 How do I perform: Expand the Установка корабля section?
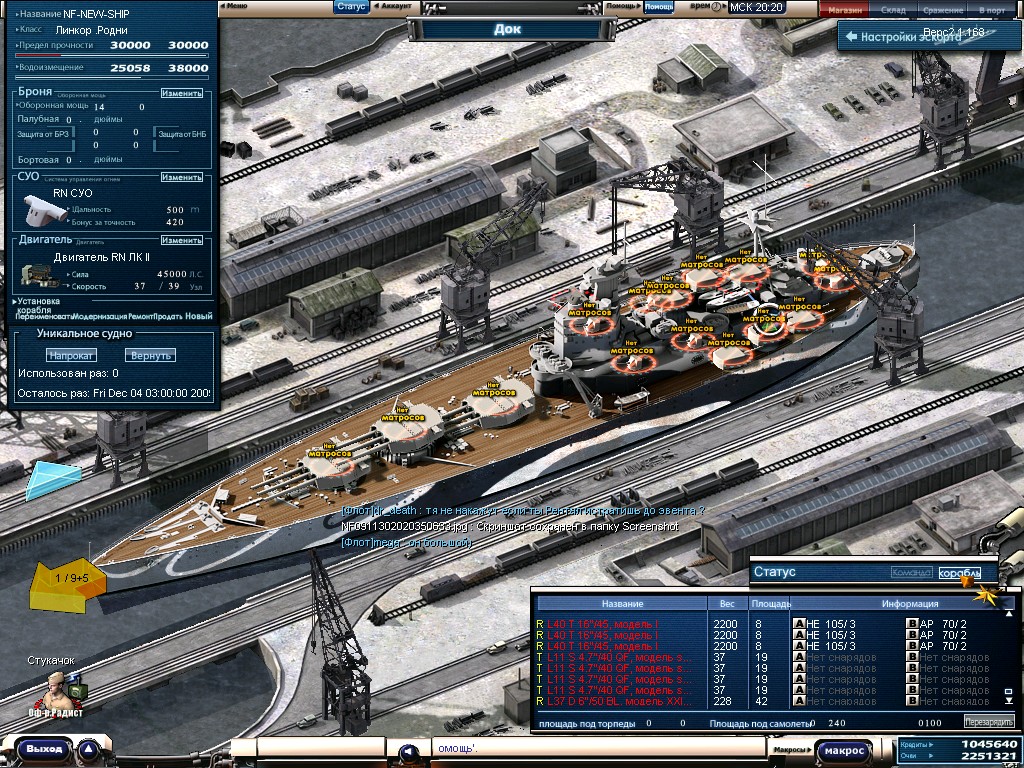pyautogui.click(x=38, y=305)
